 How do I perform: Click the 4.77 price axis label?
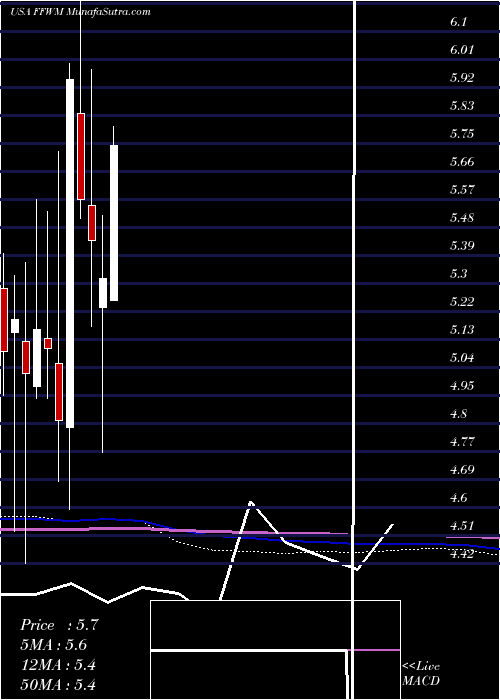(x=462, y=442)
